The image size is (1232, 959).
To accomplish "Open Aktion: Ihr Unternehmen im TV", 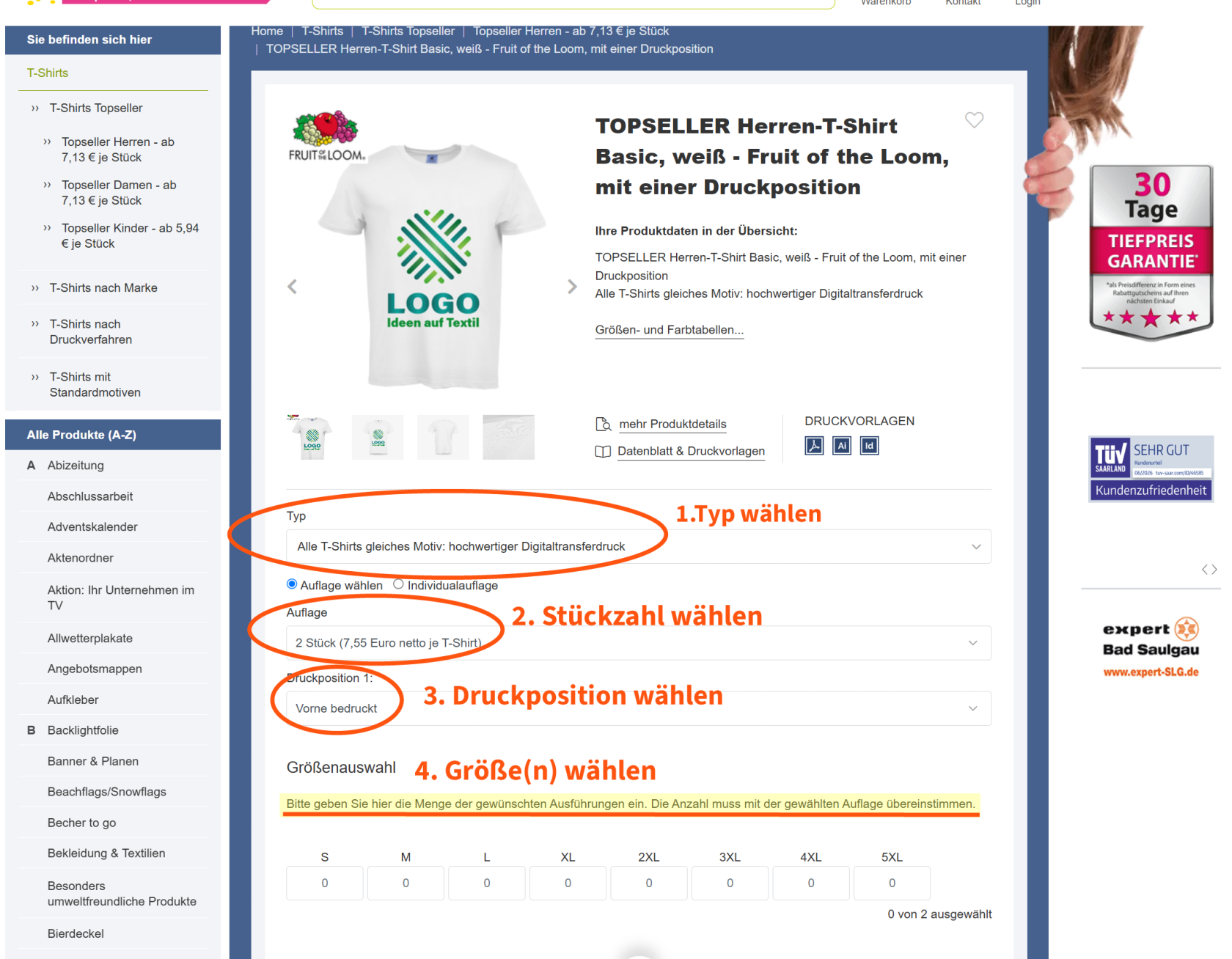I will pos(121,598).
